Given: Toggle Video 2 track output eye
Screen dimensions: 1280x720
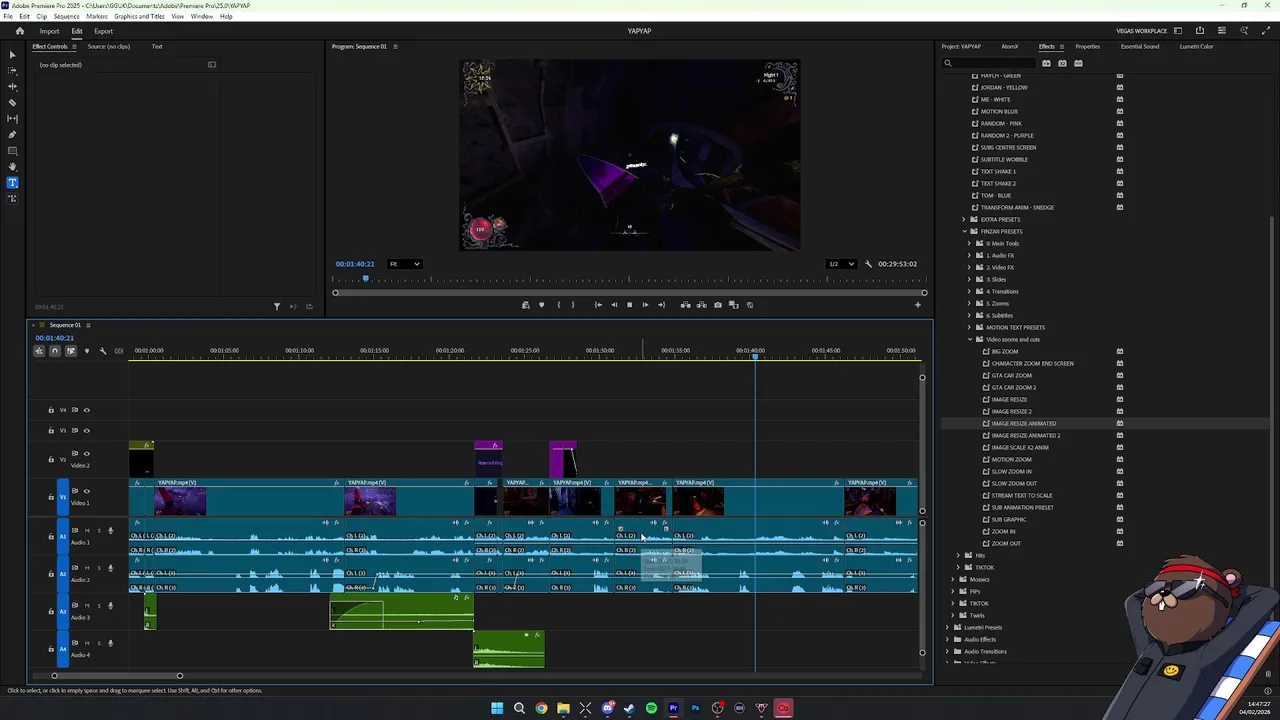Looking at the screenshot, I should (x=86, y=453).
